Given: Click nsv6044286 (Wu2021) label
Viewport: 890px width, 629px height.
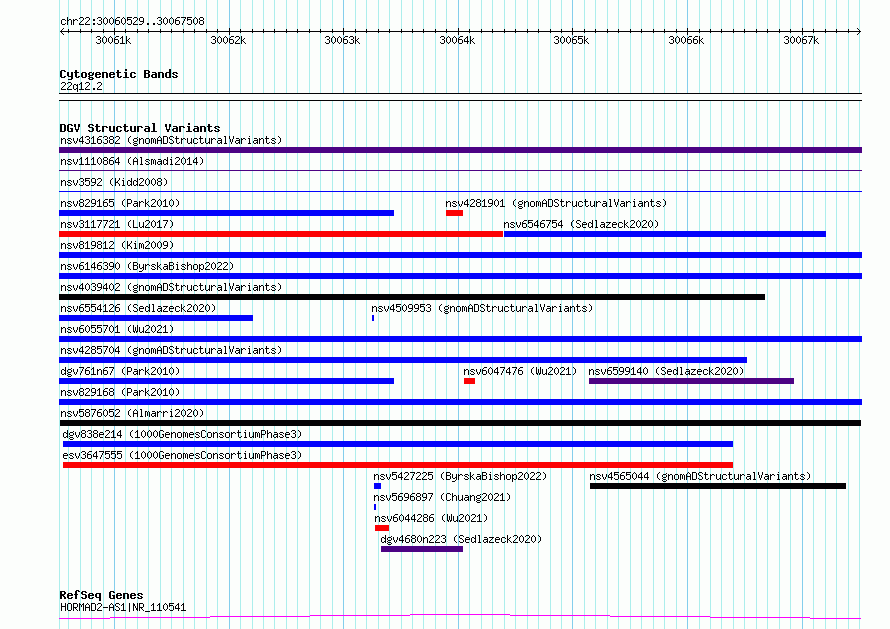Looking at the screenshot, I should pos(431,518).
